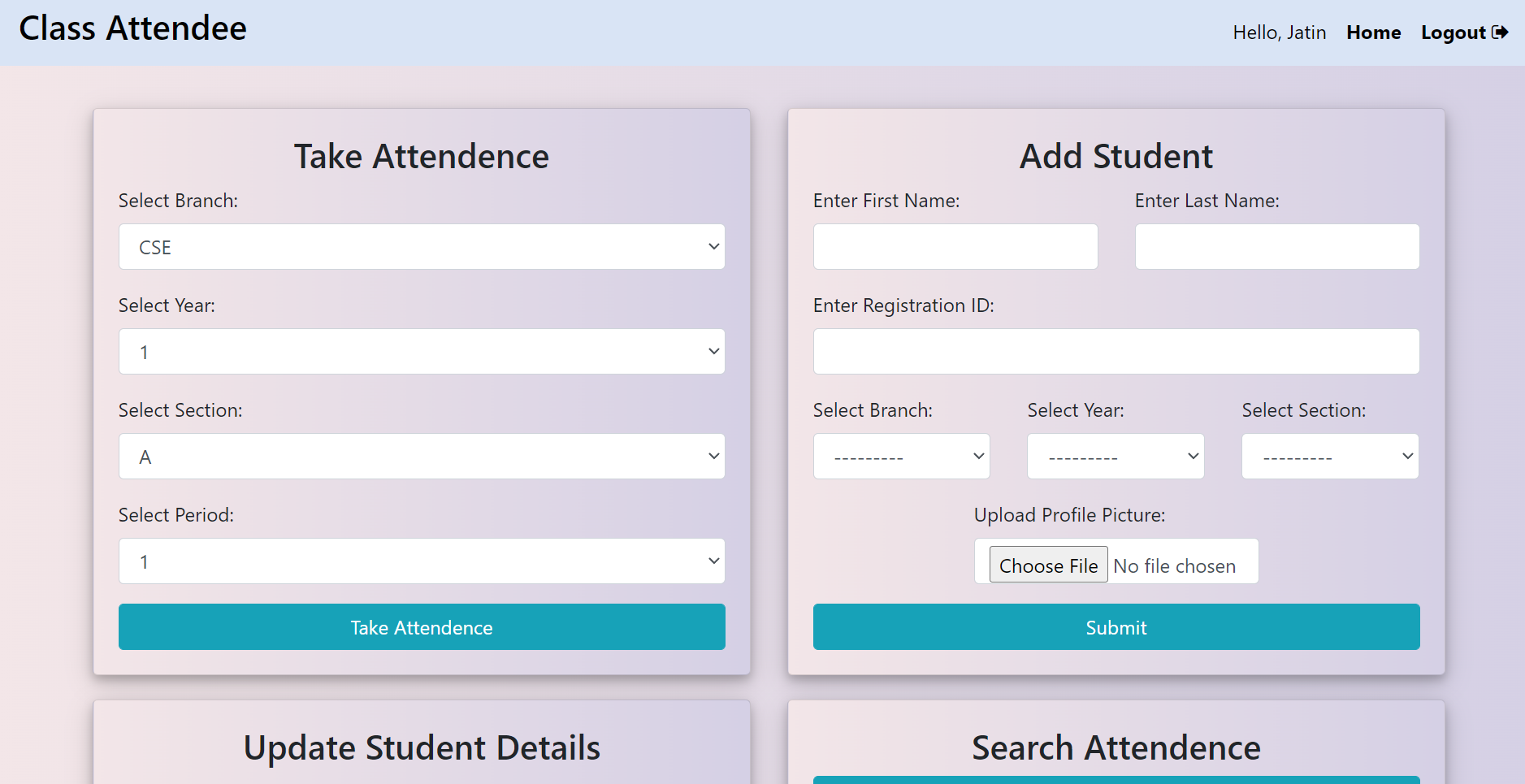The width and height of the screenshot is (1525, 784).
Task: Click the logout arrow icon
Action: tap(1500, 32)
